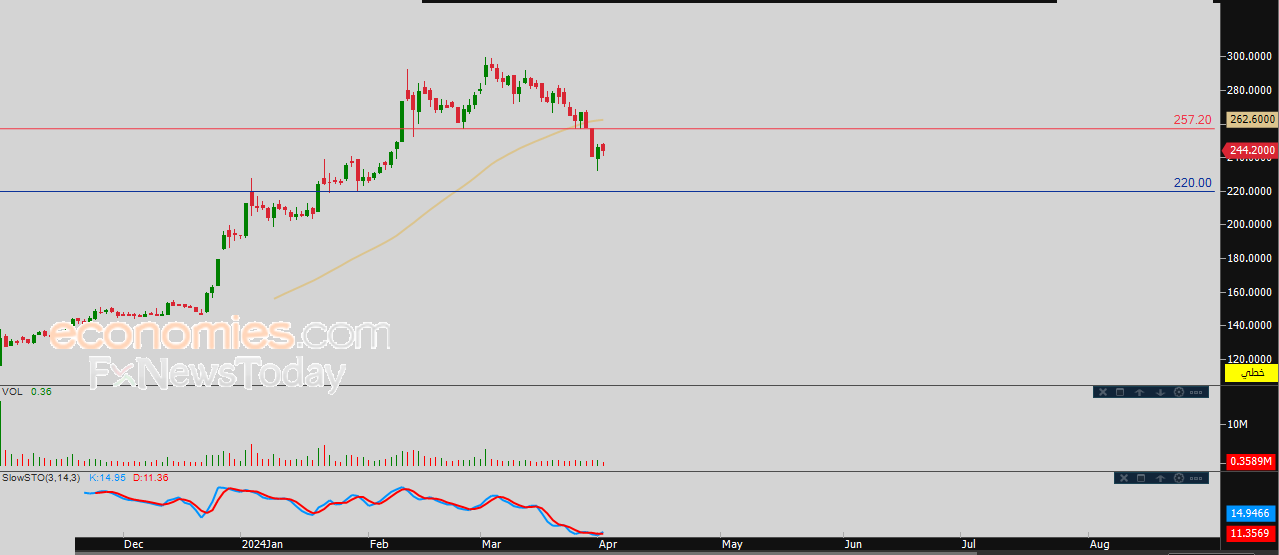The width and height of the screenshot is (1279, 555).
Task: Click the Jul label on time axis
Action: pos(969,545)
